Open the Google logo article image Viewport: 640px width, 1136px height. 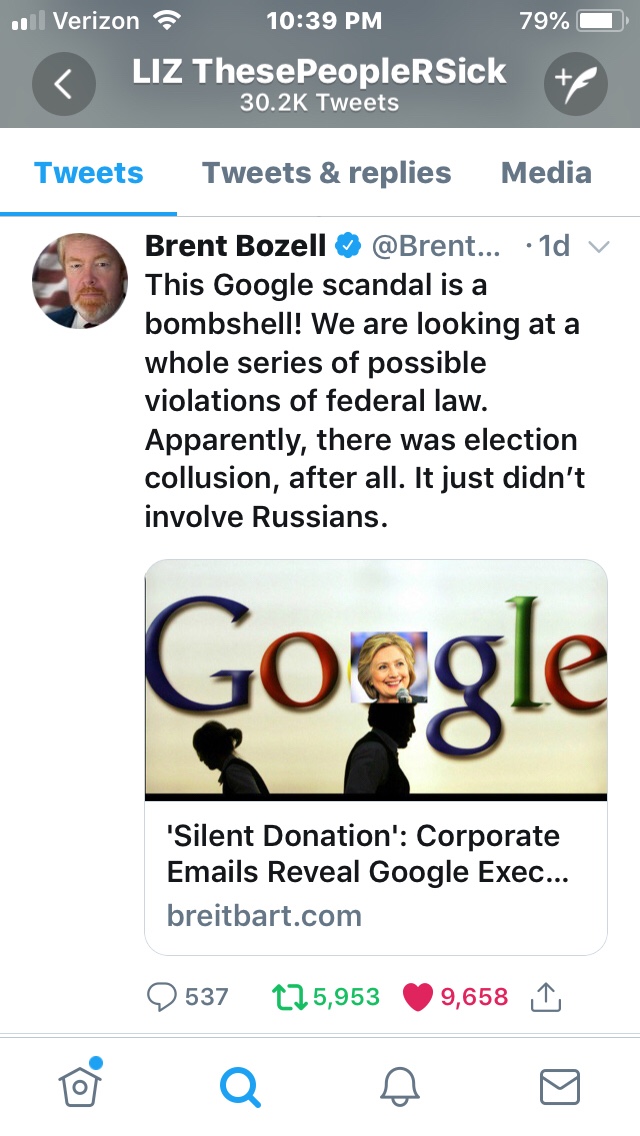pyautogui.click(x=376, y=678)
